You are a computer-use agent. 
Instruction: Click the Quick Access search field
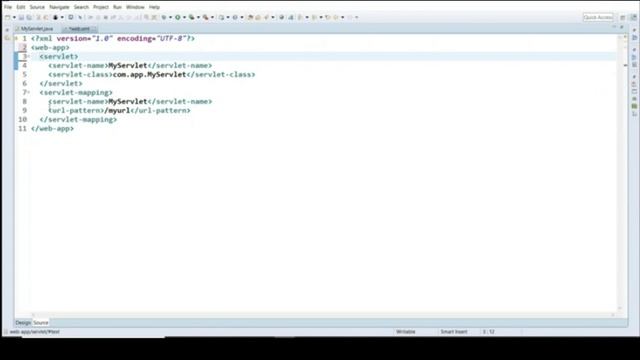tap(598, 17)
